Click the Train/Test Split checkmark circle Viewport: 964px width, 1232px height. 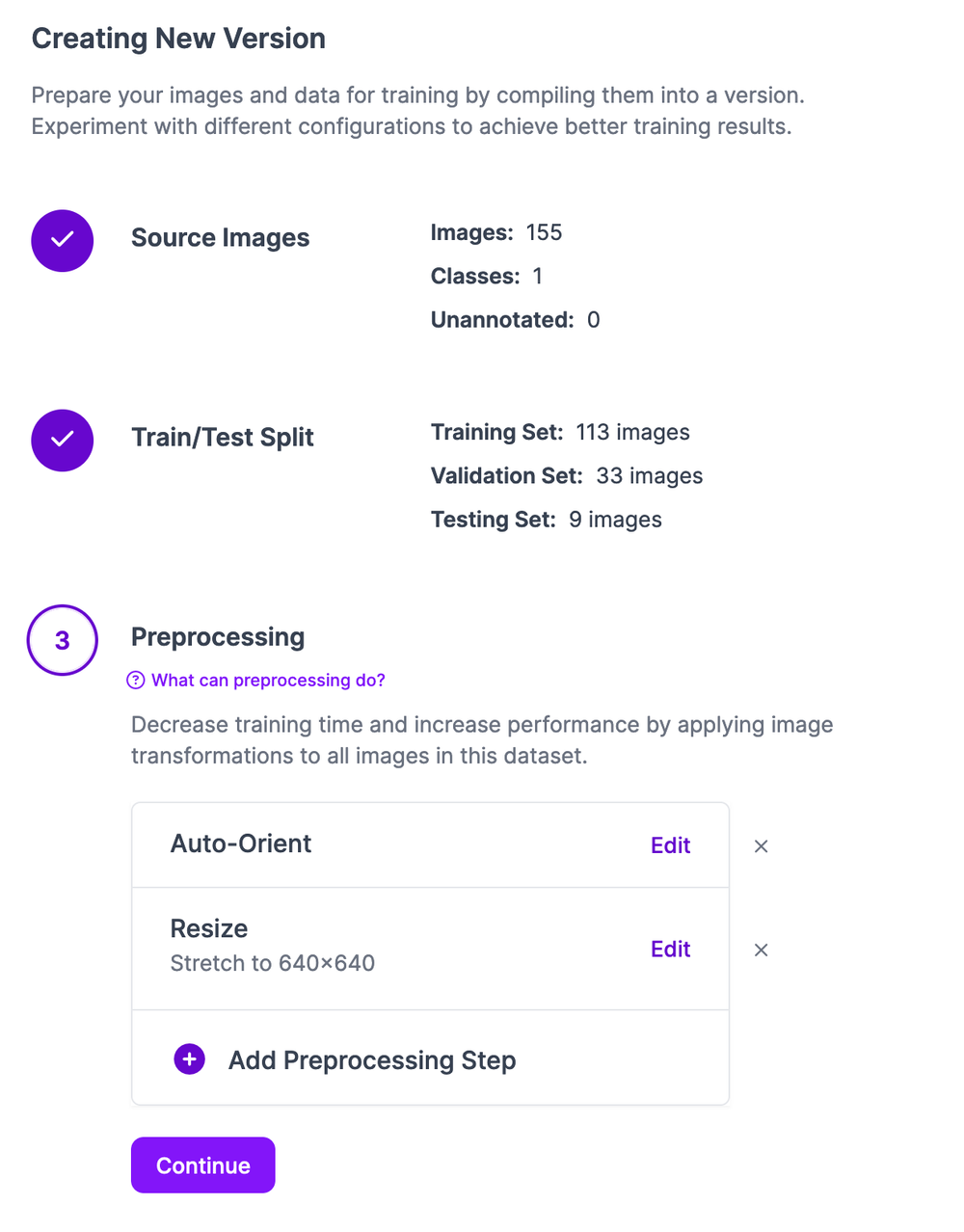[63, 440]
